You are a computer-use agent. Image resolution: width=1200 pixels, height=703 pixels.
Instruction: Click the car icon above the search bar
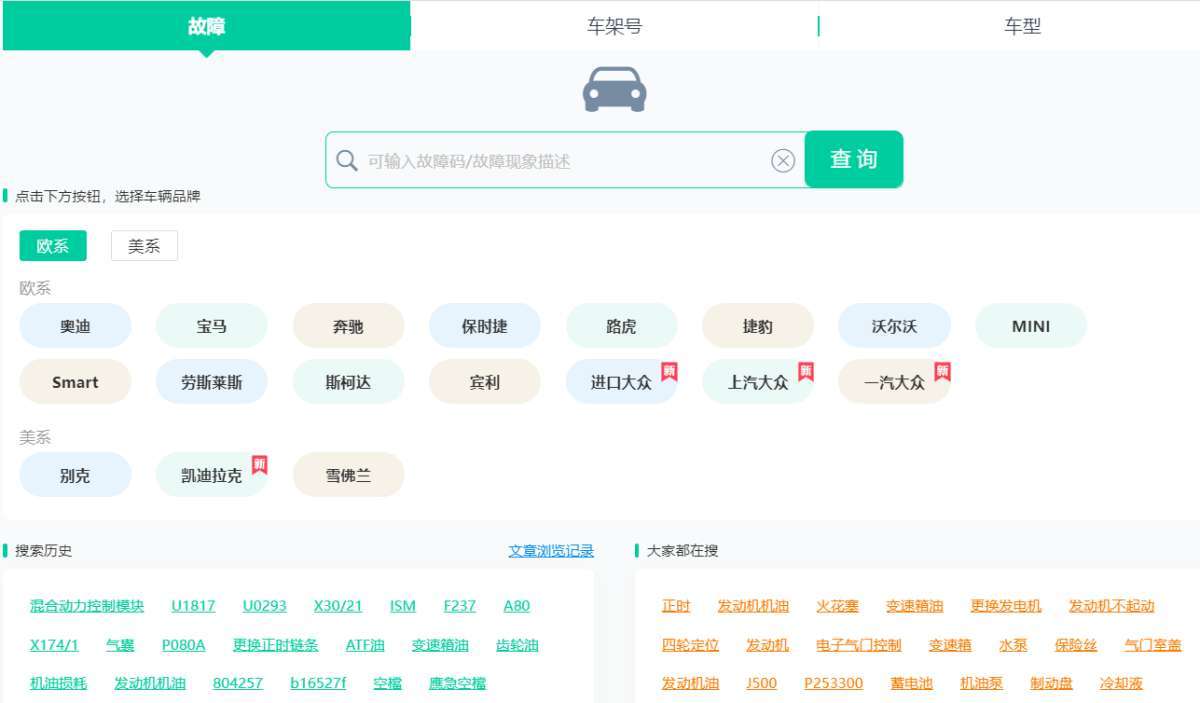point(614,88)
